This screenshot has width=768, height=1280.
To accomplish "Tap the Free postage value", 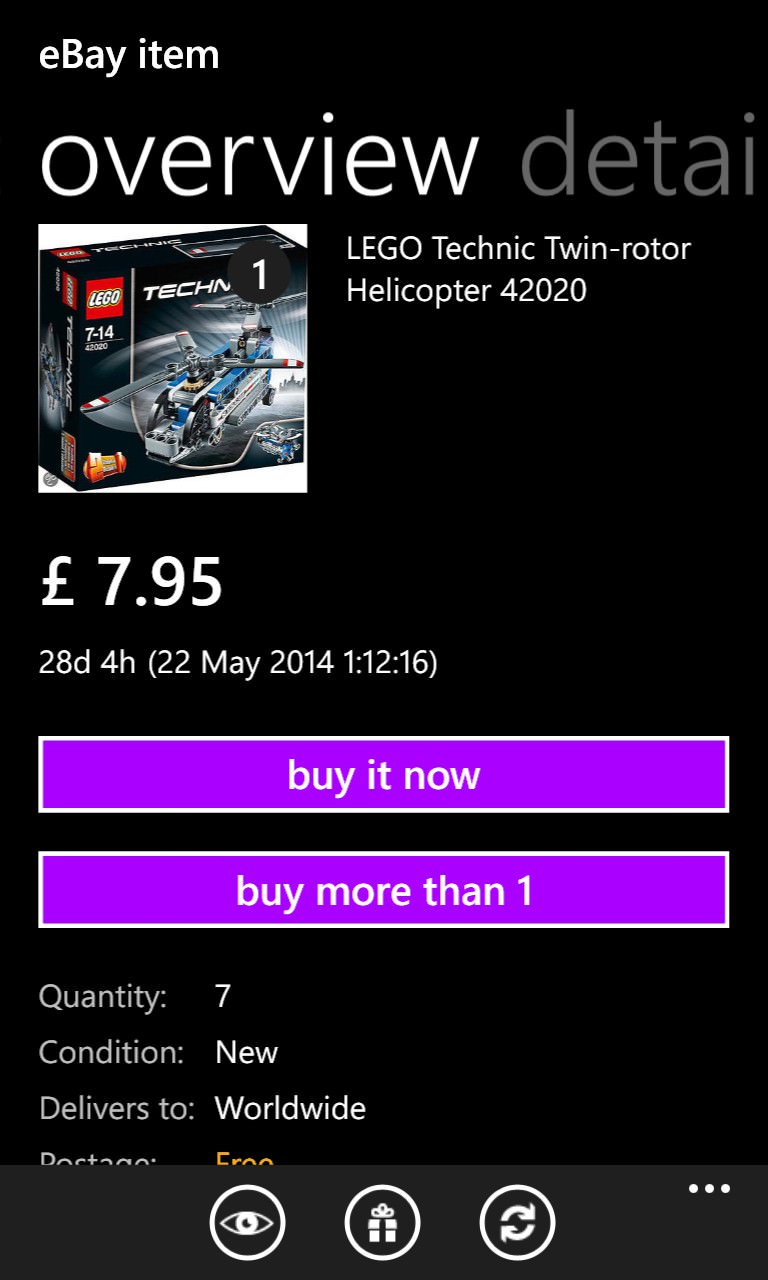I will 245,1160.
